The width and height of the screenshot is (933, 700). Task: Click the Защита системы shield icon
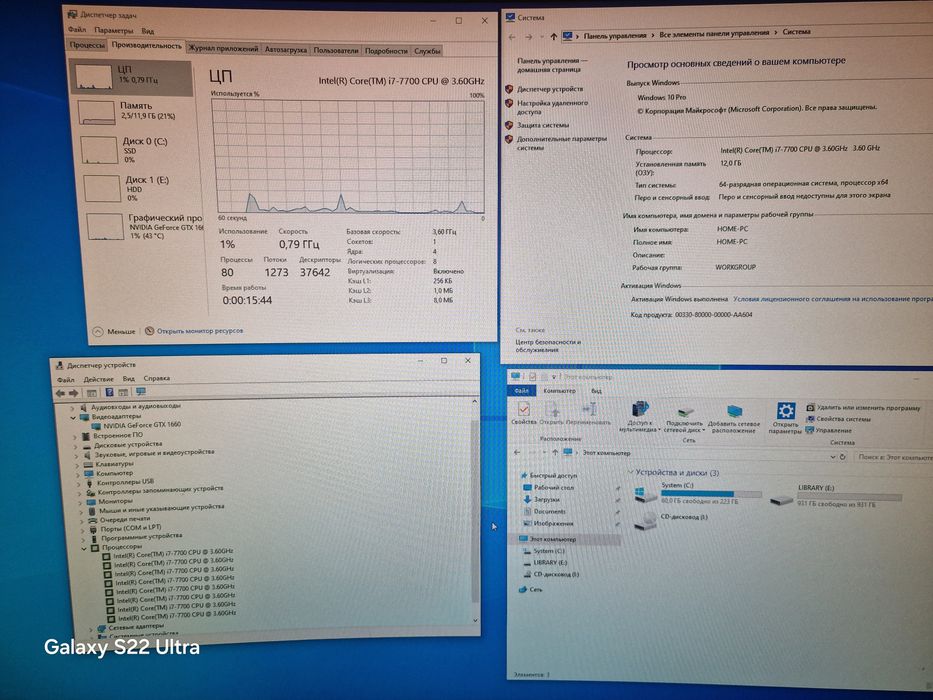[x=509, y=126]
